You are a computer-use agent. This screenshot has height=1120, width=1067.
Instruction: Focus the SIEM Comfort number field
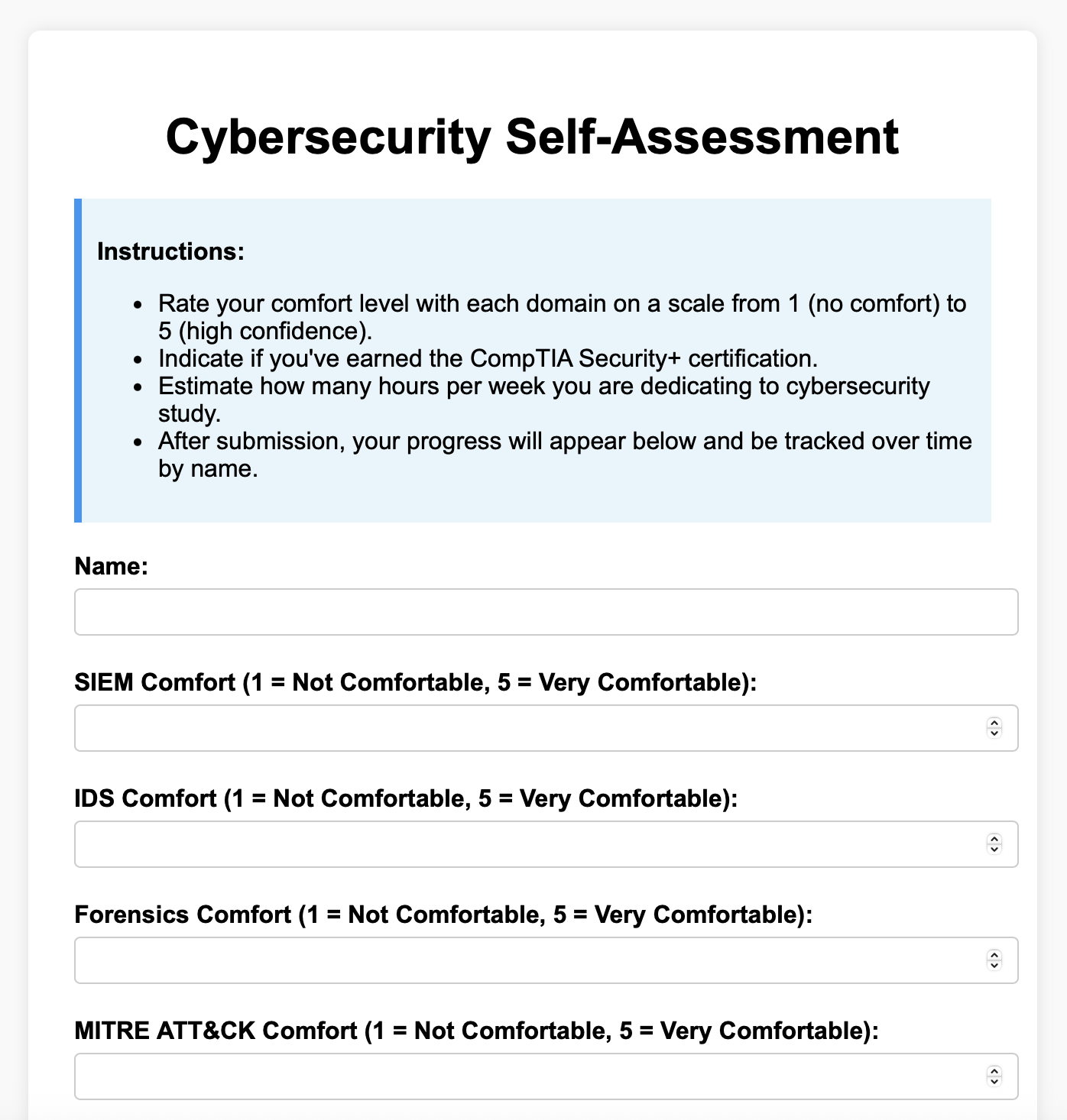527,728
